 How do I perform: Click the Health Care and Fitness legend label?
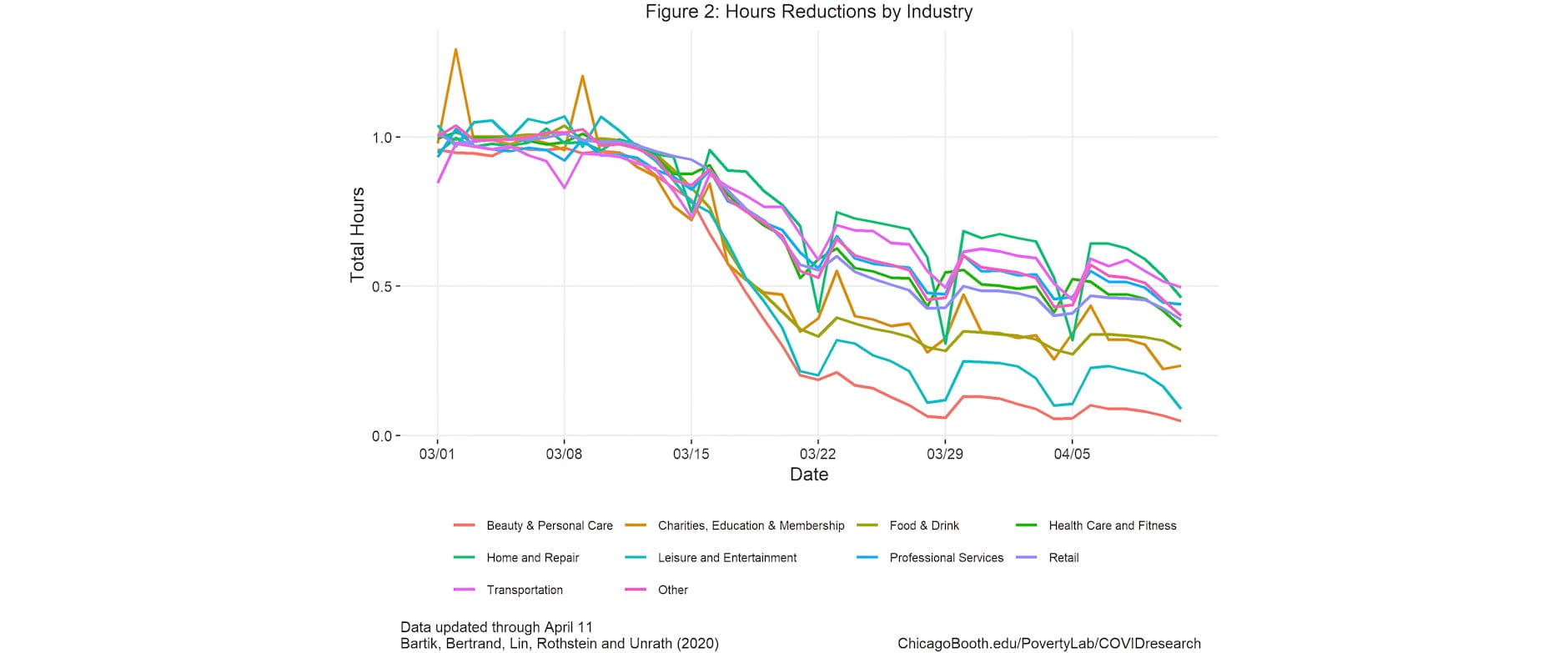coord(1112,525)
